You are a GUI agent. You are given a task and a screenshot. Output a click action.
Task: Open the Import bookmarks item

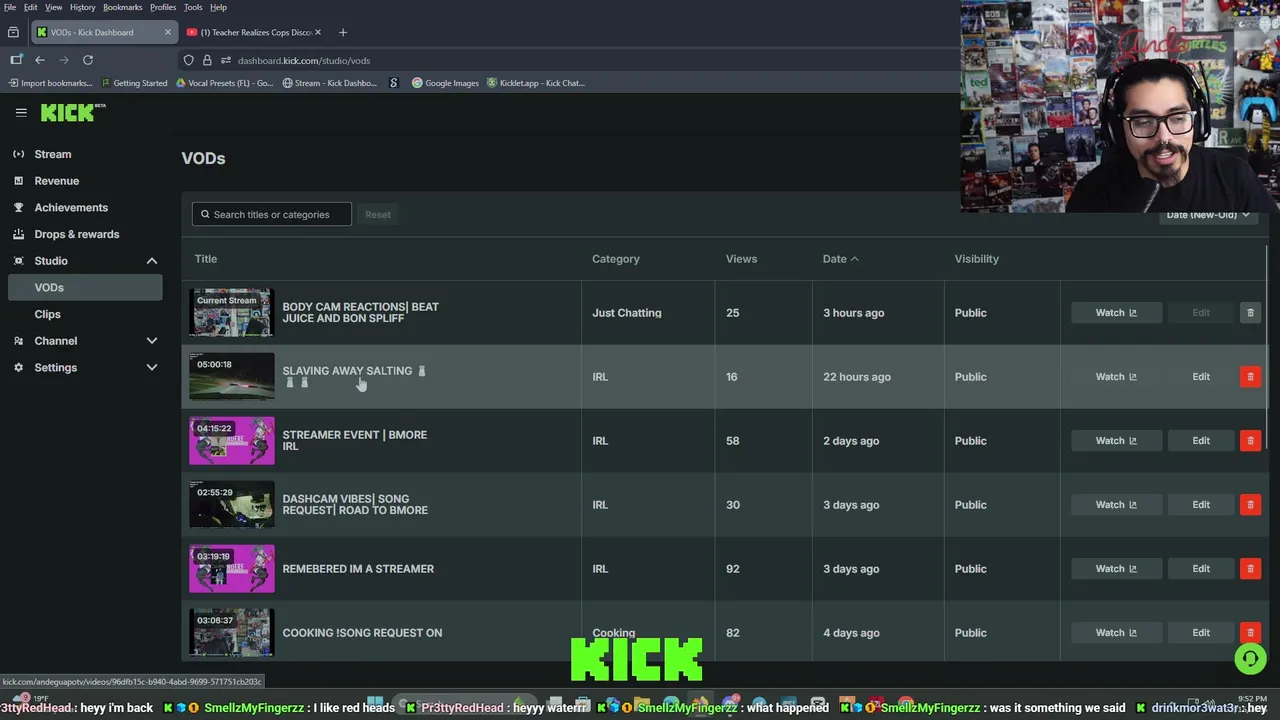[x=50, y=83]
